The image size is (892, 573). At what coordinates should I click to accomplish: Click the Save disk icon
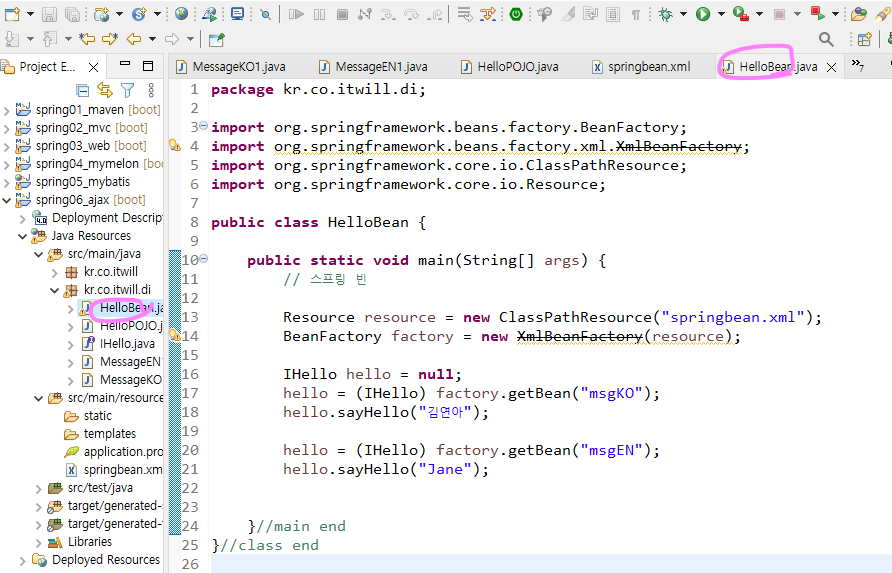tap(49, 14)
